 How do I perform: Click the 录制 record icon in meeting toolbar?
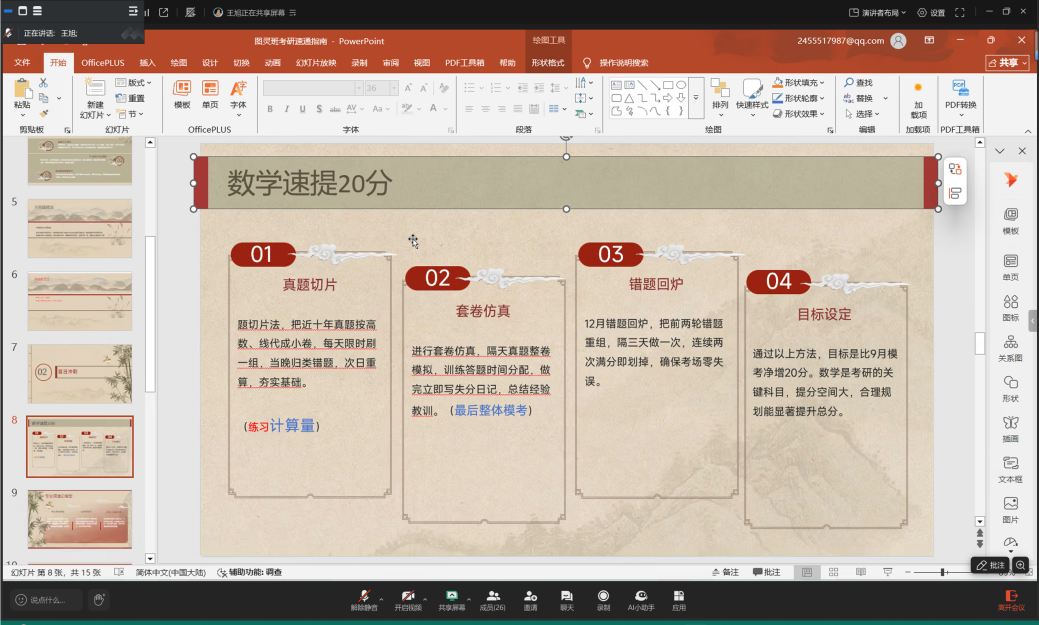click(603, 600)
